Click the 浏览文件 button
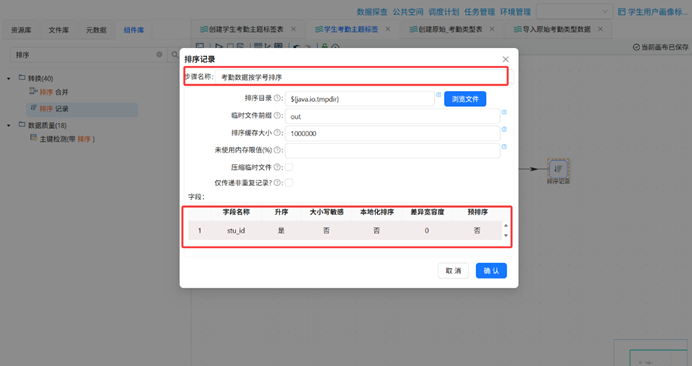Image resolution: width=692 pixels, height=366 pixels. click(x=465, y=99)
